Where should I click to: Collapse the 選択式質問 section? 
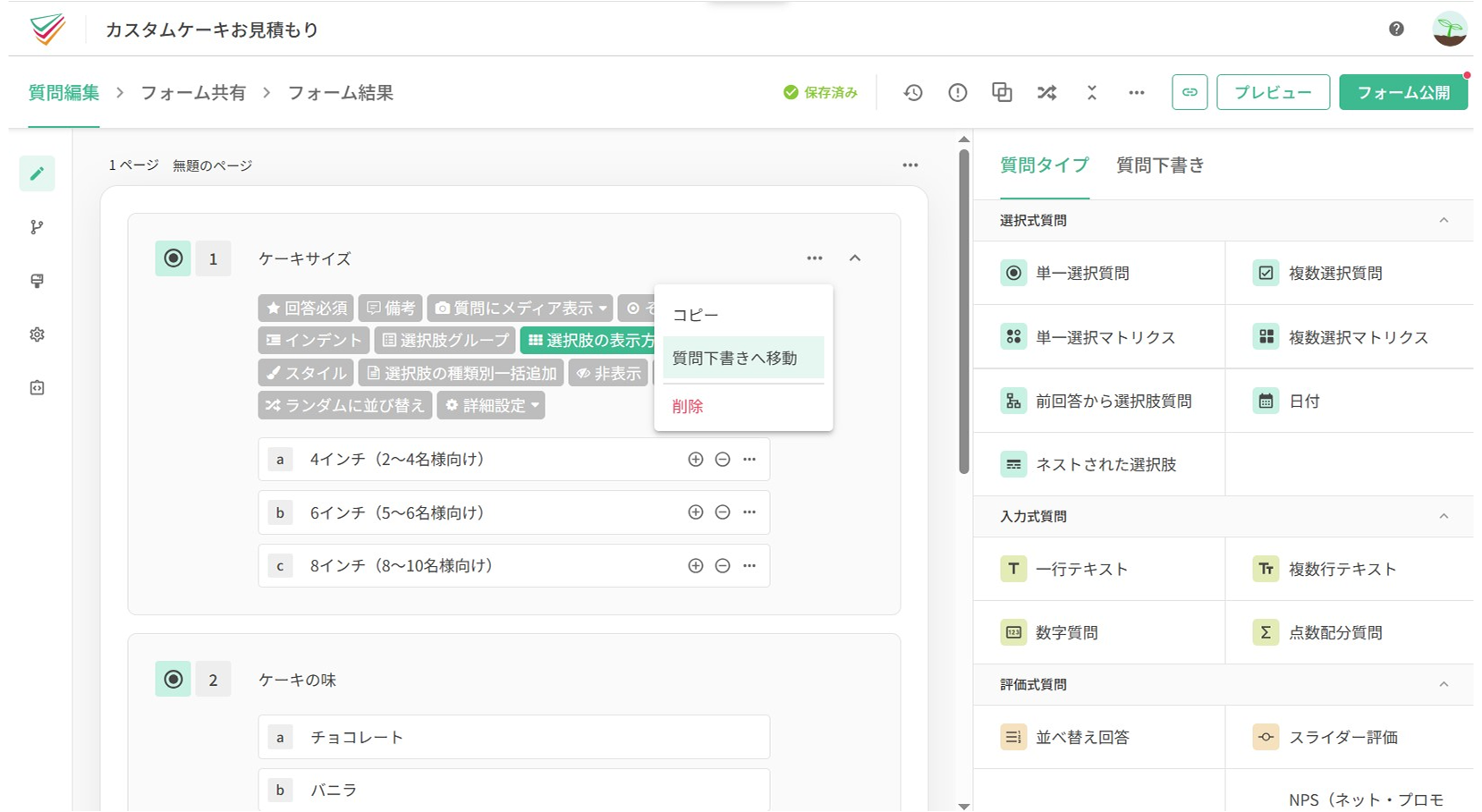1444,220
